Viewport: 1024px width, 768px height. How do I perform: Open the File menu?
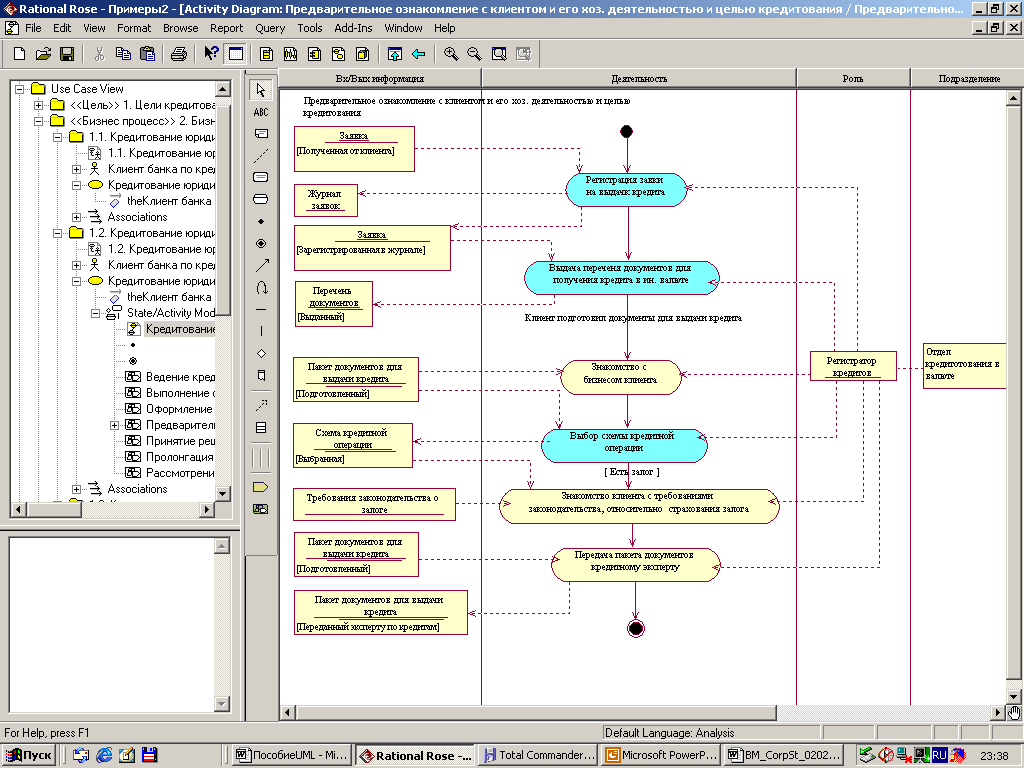click(x=33, y=28)
